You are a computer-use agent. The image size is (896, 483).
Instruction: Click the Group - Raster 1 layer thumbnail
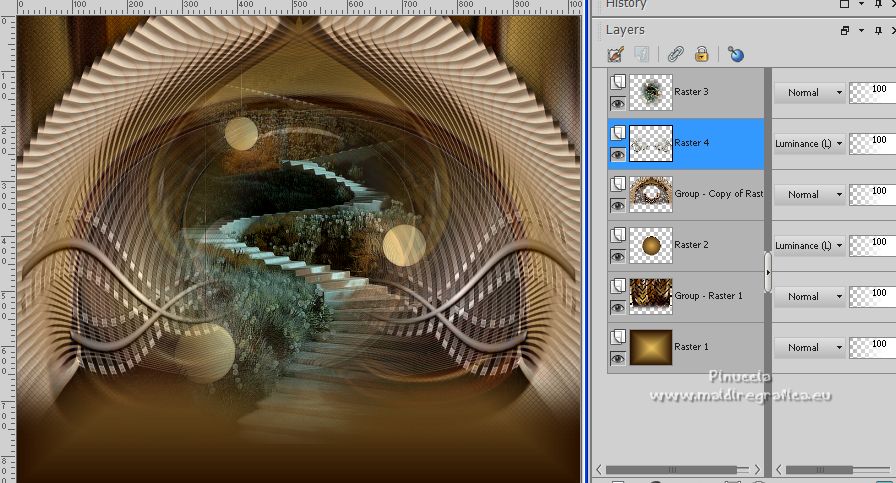click(651, 296)
